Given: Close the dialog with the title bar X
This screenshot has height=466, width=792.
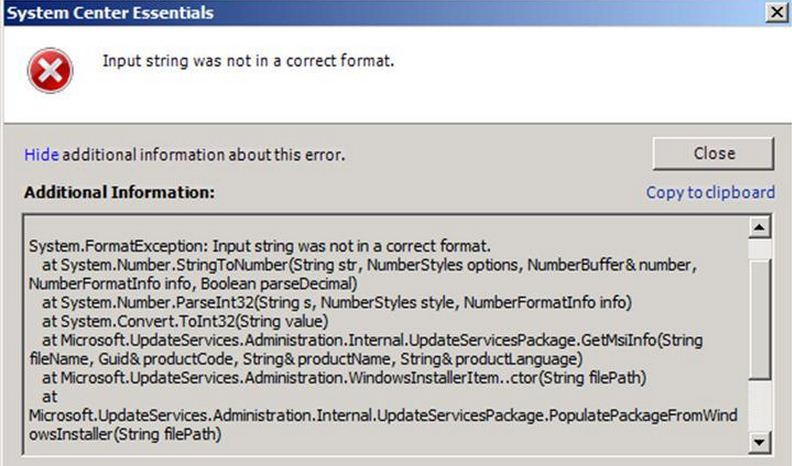Looking at the screenshot, I should 775,12.
